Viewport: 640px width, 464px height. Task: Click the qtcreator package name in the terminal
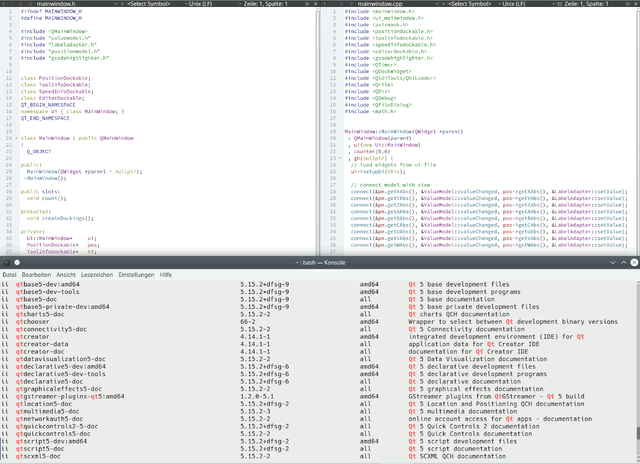click(x=33, y=337)
